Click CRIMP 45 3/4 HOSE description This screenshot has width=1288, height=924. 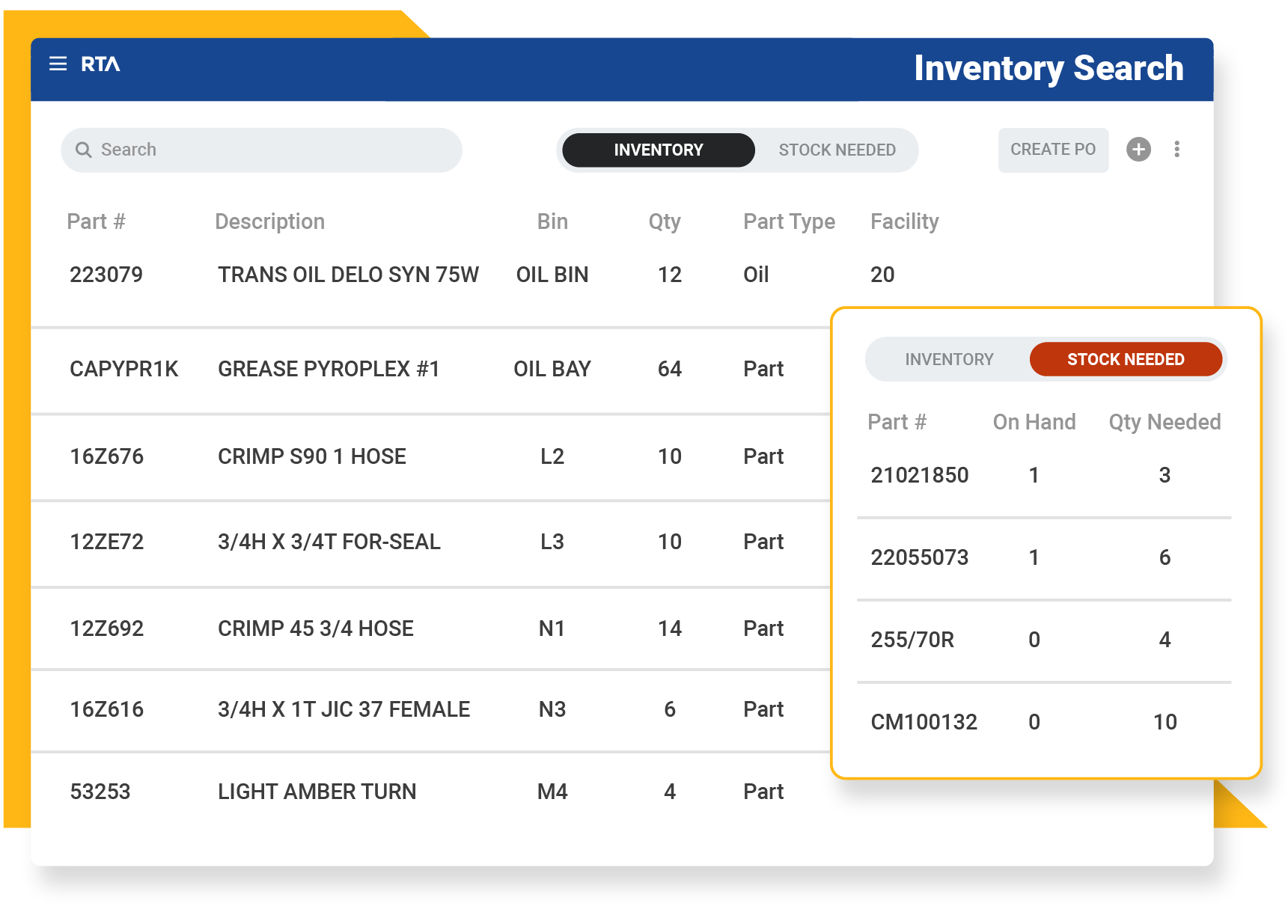click(316, 628)
